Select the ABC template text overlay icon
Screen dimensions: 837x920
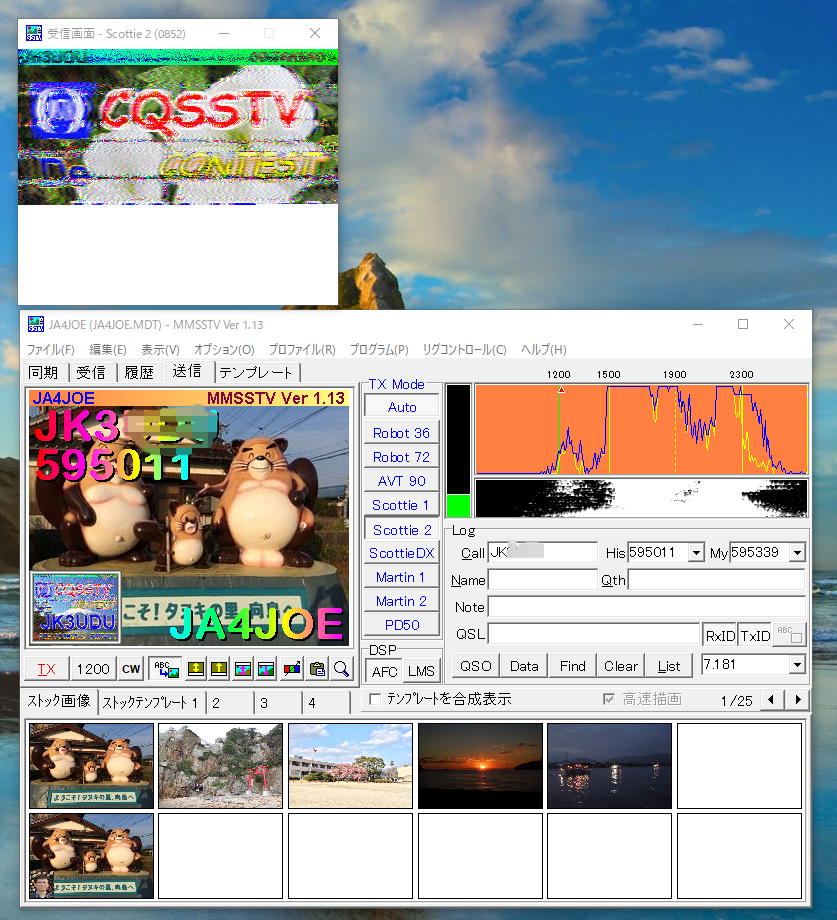[x=165, y=669]
